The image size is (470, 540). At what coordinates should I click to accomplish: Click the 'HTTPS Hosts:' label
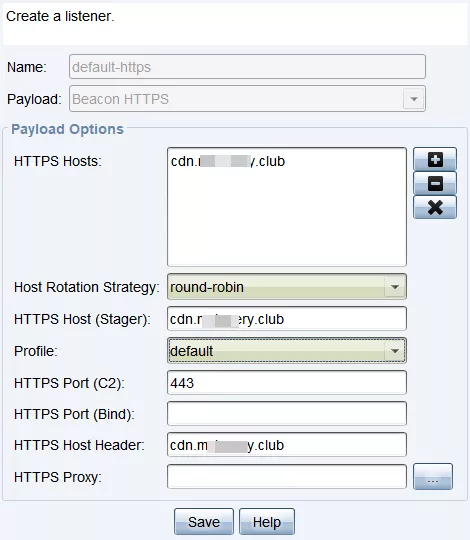coord(58,161)
